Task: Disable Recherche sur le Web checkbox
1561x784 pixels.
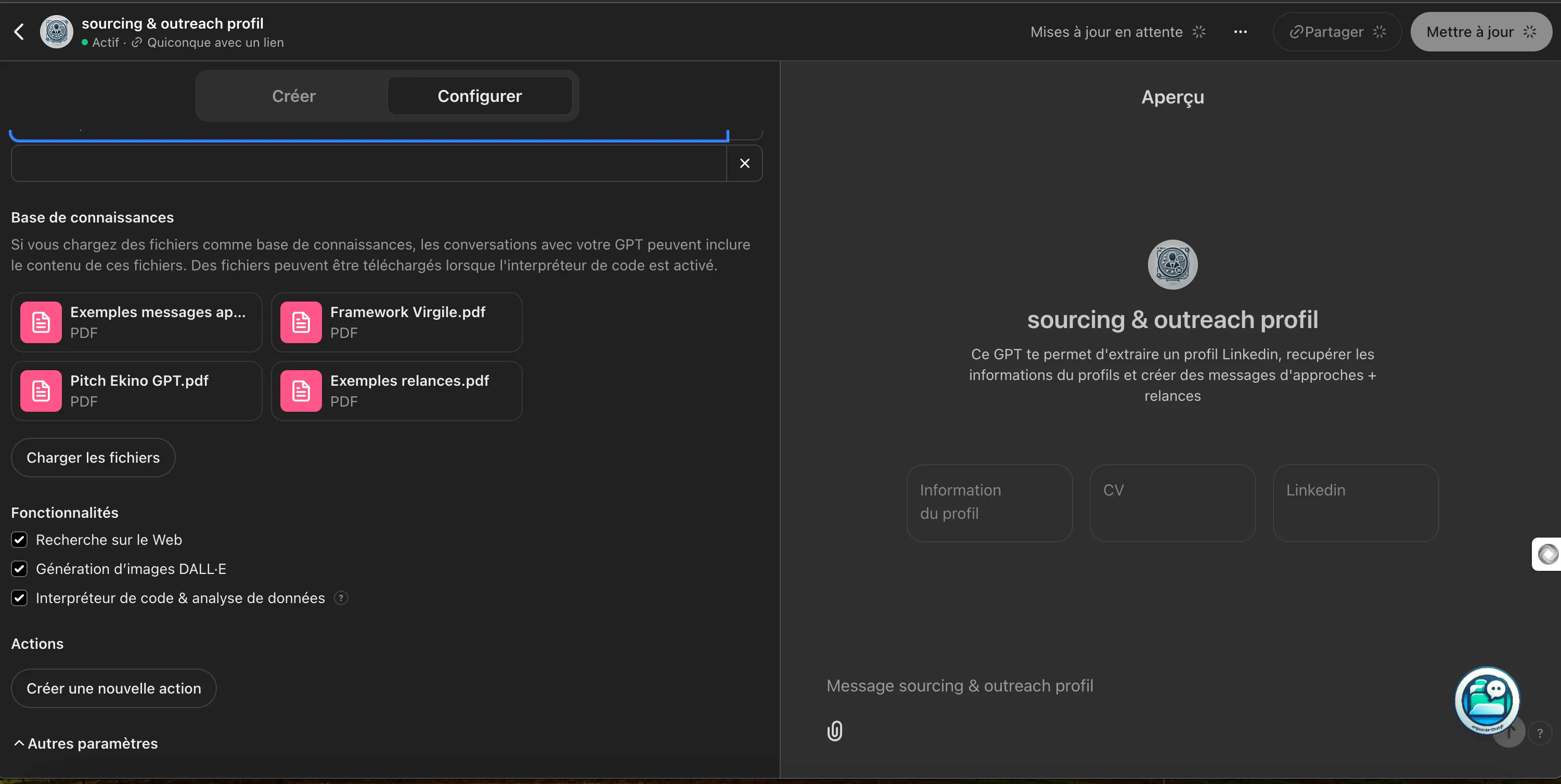Action: point(19,540)
